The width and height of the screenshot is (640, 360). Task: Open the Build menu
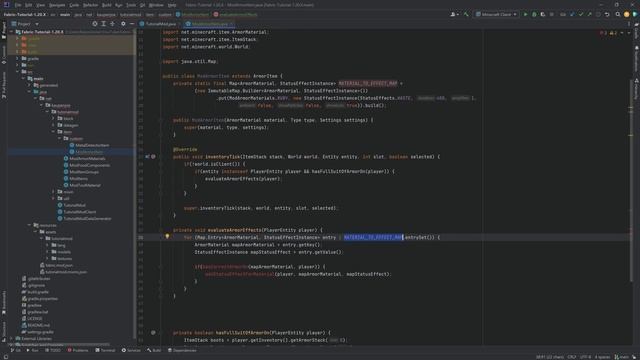[x=107, y=5]
